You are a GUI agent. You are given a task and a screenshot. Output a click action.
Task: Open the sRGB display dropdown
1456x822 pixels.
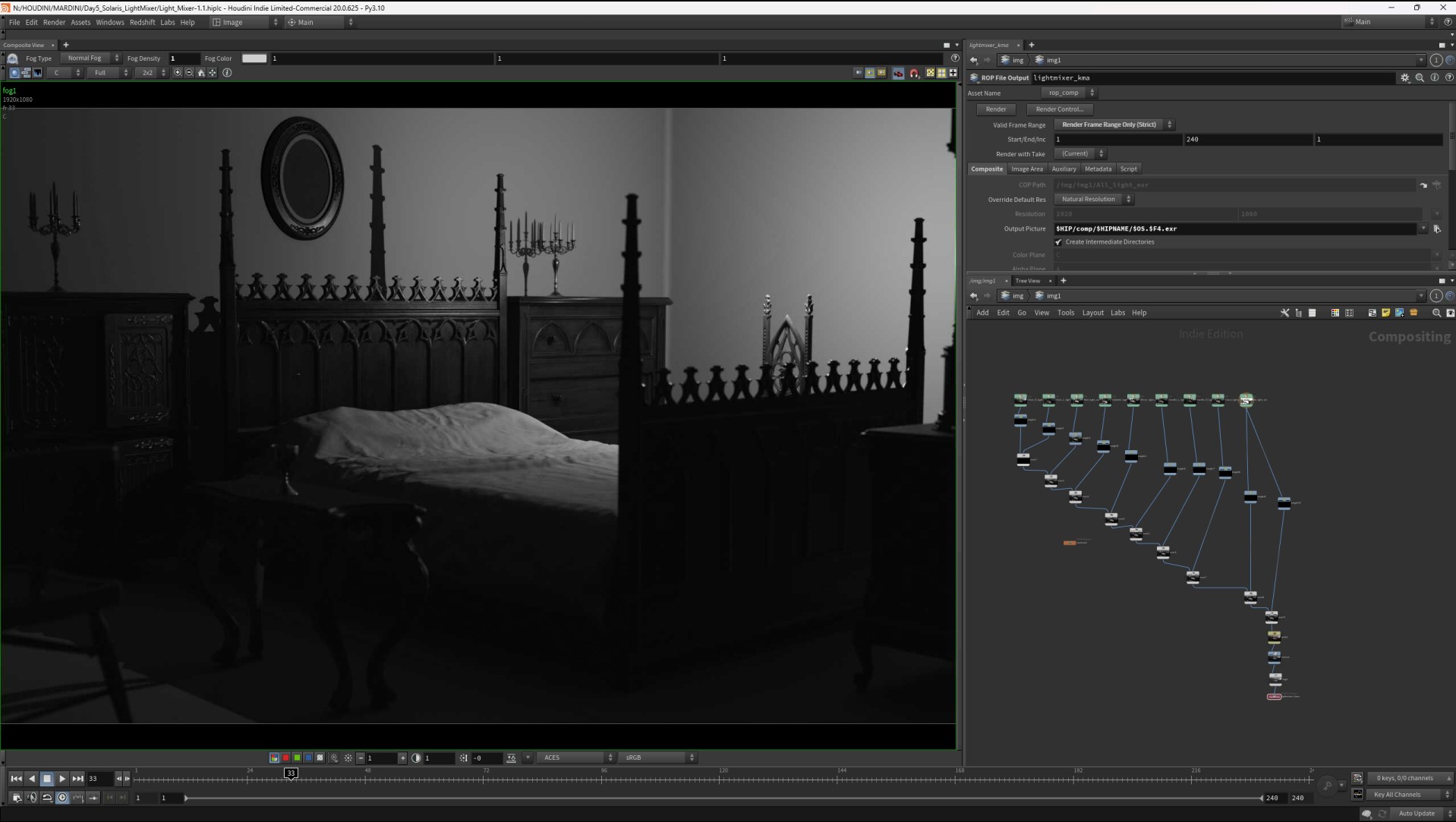click(x=657, y=758)
